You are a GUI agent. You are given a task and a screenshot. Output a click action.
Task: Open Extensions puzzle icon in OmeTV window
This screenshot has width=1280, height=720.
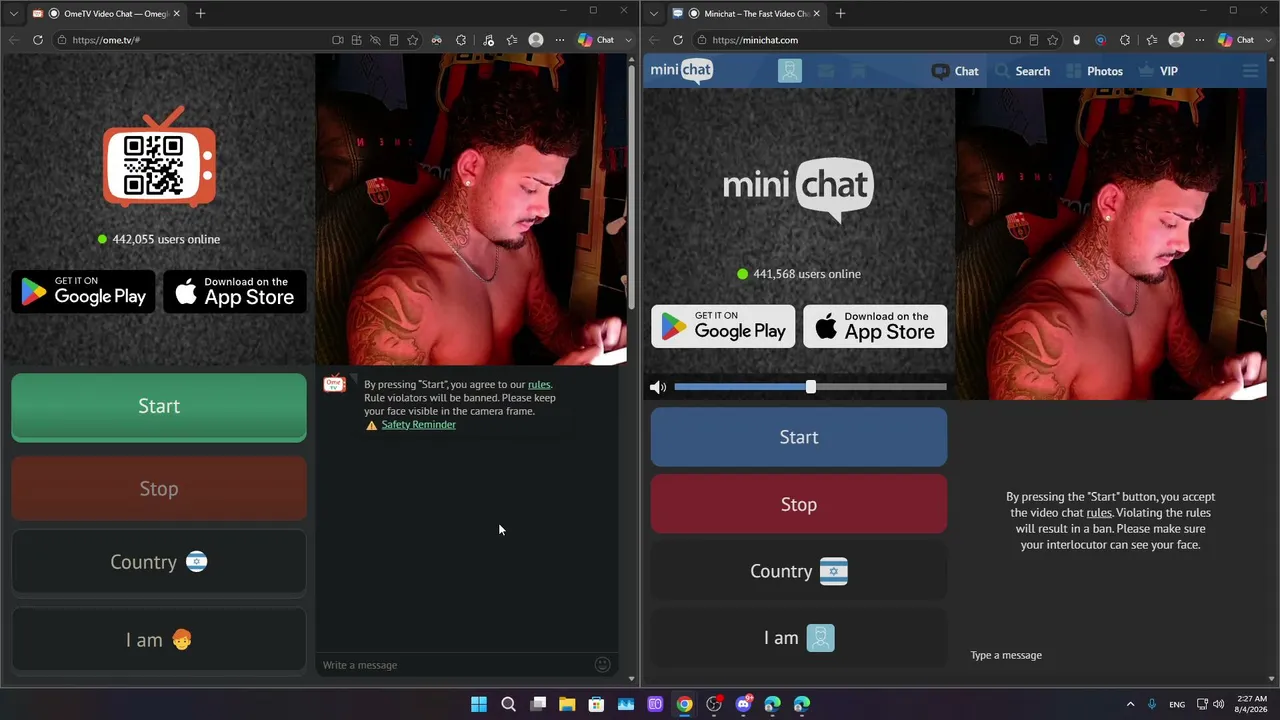461,40
